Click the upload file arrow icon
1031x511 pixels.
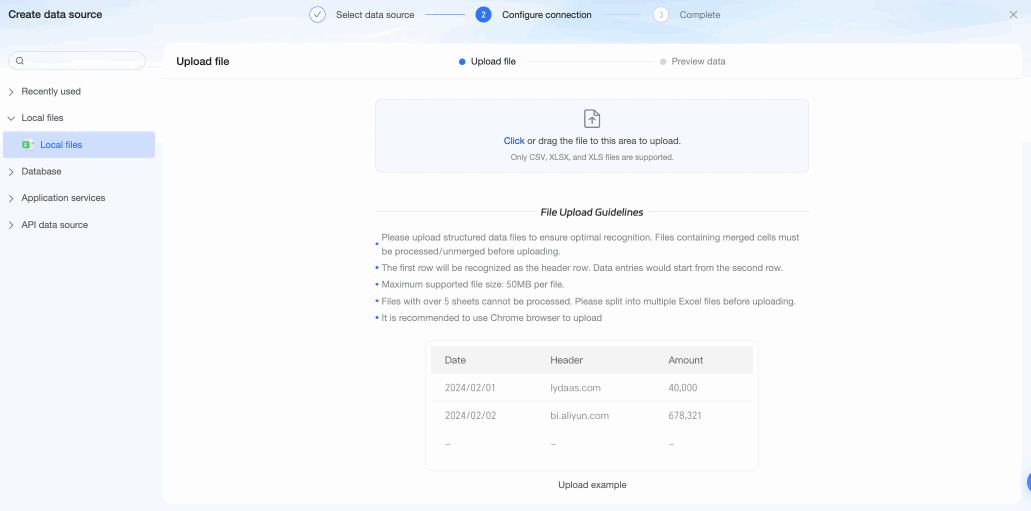(x=592, y=119)
